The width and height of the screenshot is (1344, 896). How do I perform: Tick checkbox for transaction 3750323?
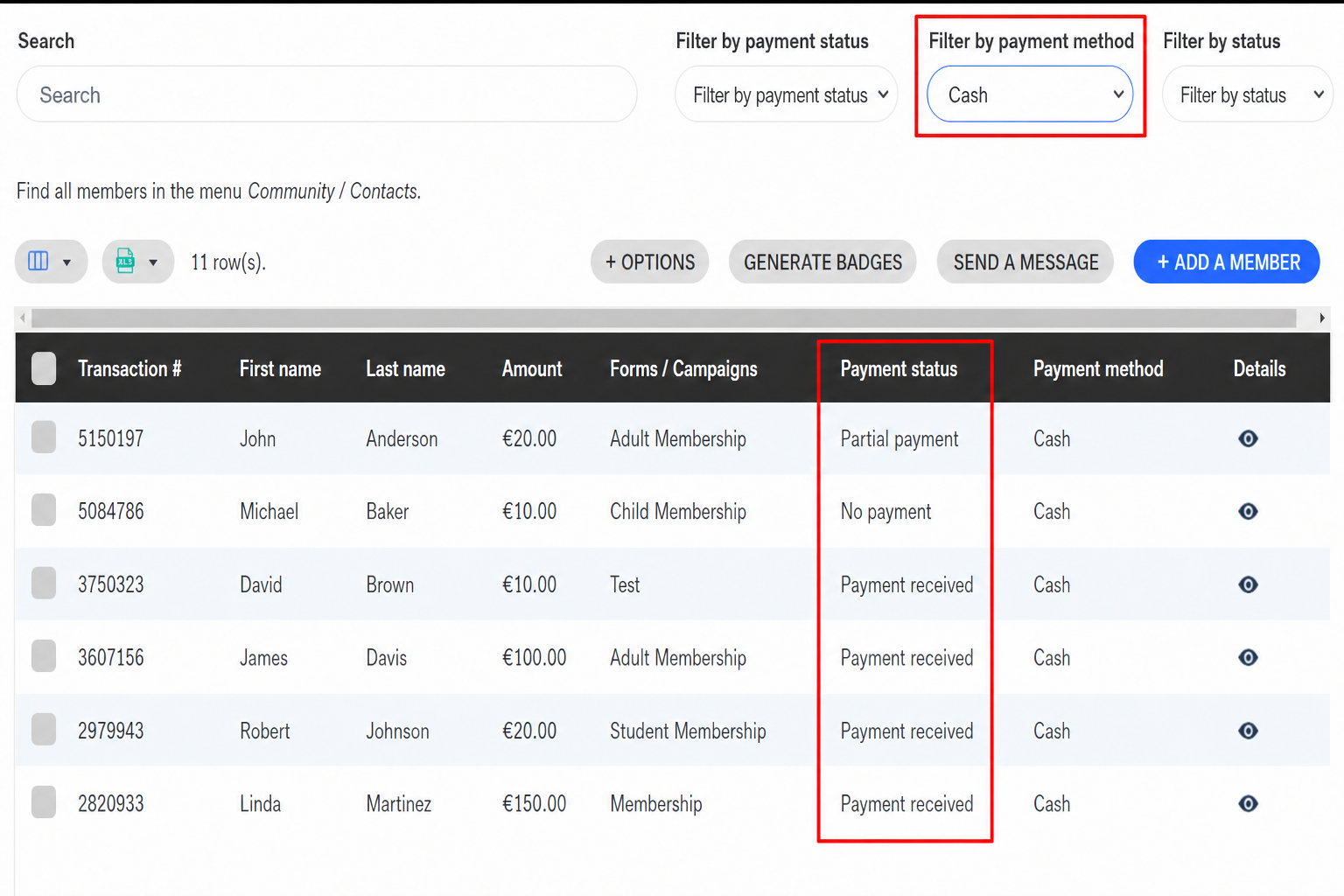[44, 583]
